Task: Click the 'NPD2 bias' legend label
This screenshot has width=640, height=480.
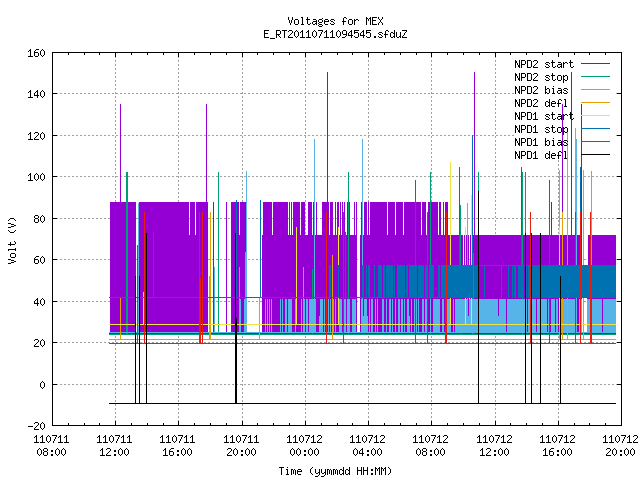Action: [x=541, y=90]
